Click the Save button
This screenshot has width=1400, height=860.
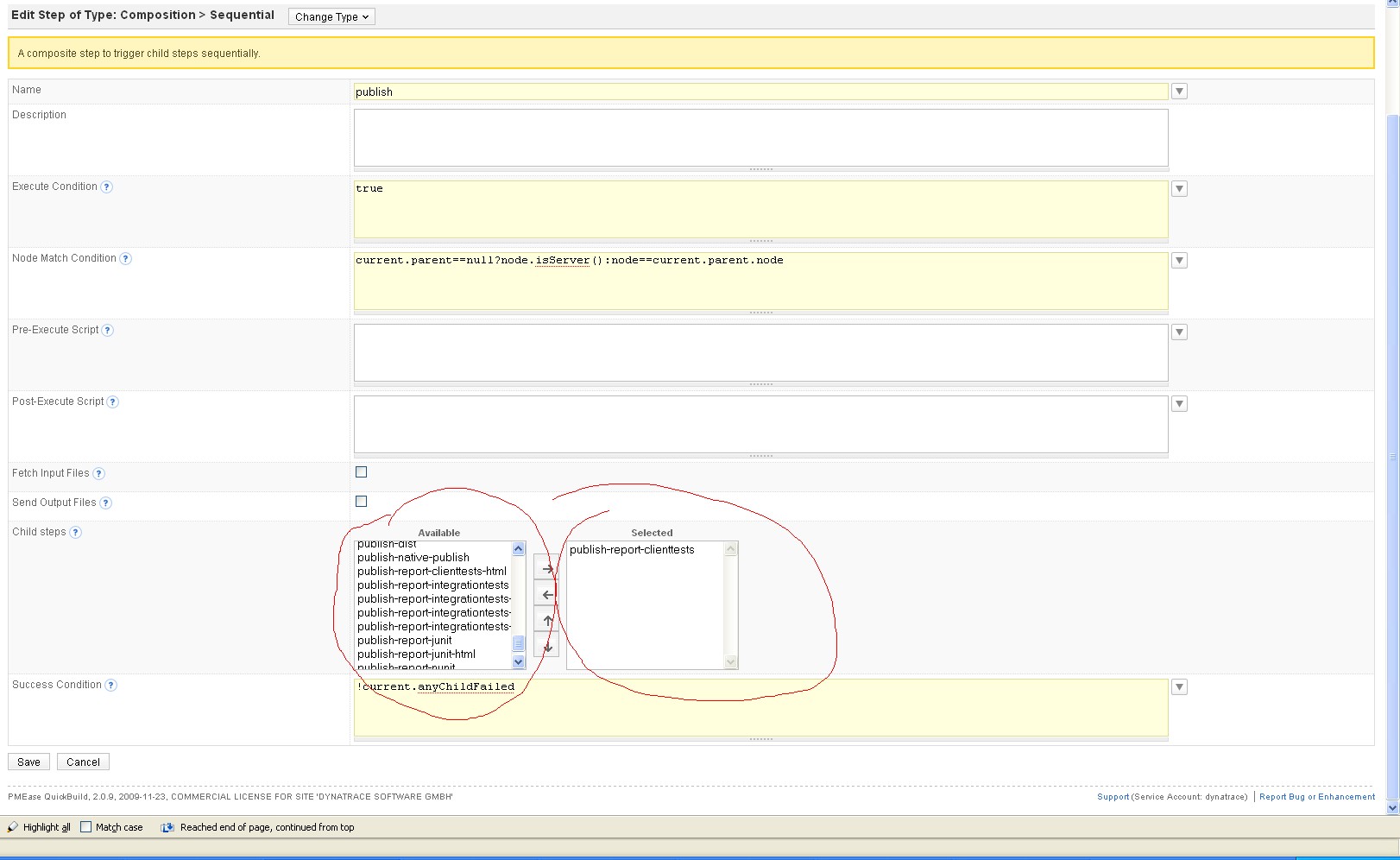click(28, 762)
